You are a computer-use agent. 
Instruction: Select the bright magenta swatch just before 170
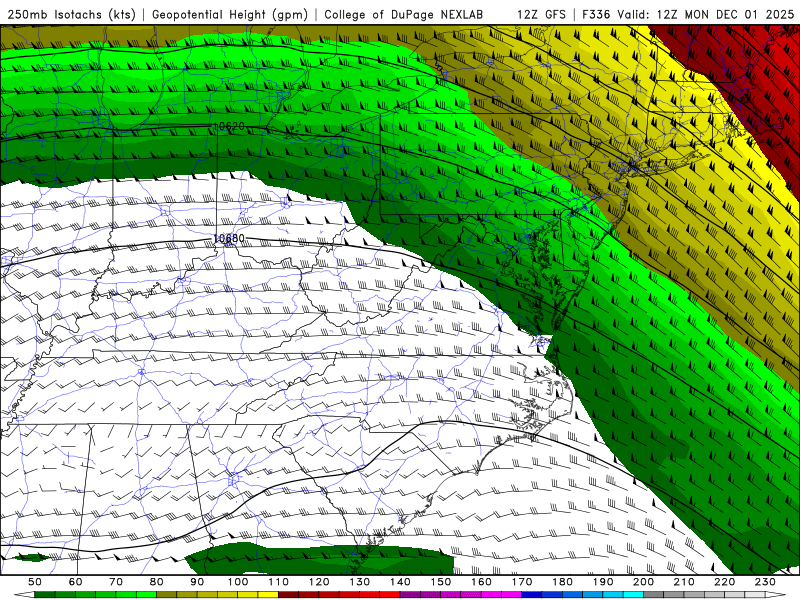[511, 595]
